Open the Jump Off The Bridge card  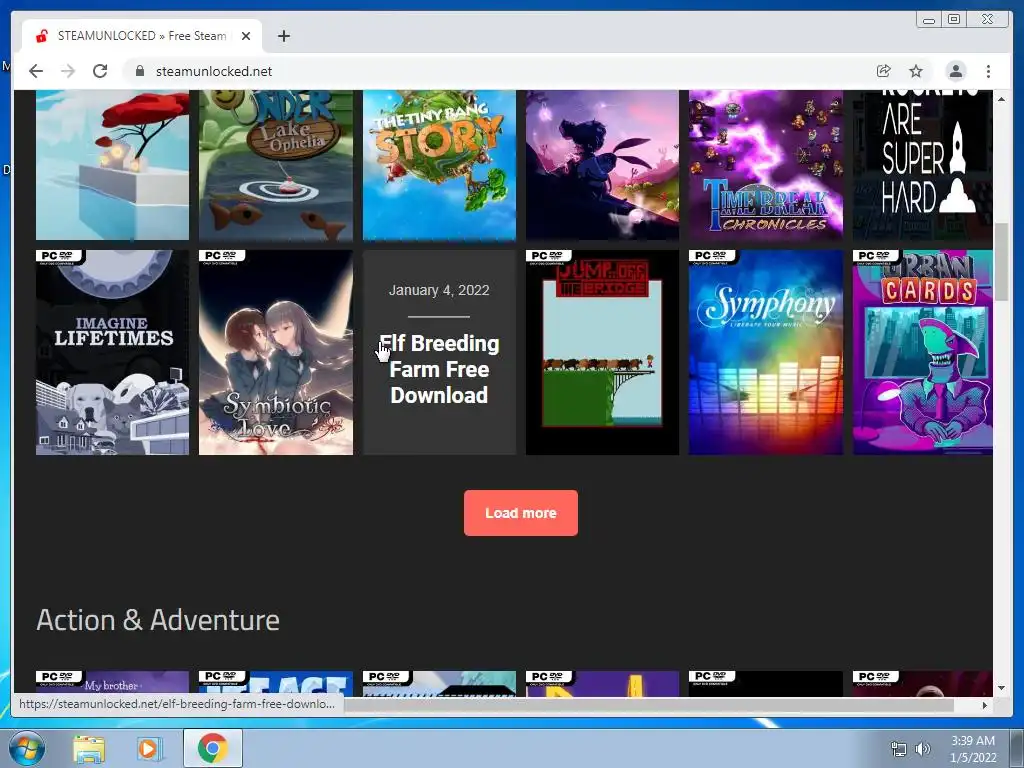(602, 352)
